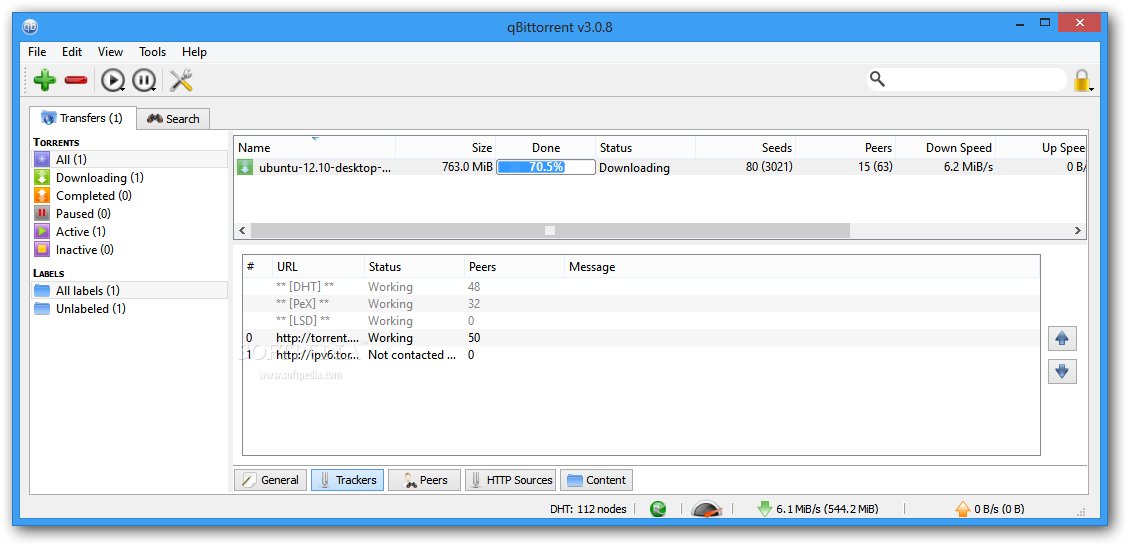Sort torrents by the Done column header
1128x546 pixels.
click(x=545, y=147)
